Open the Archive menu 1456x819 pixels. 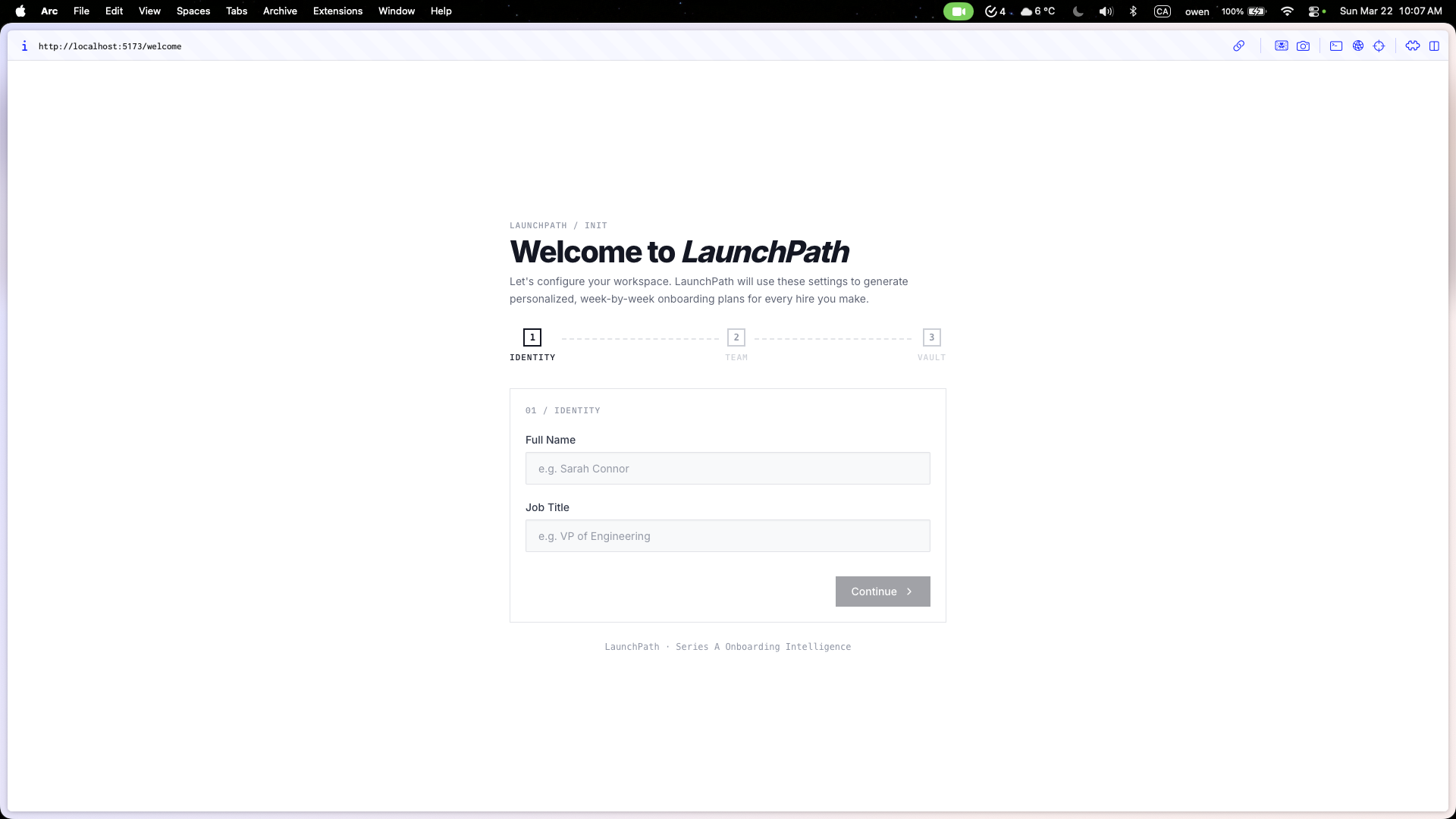[280, 11]
